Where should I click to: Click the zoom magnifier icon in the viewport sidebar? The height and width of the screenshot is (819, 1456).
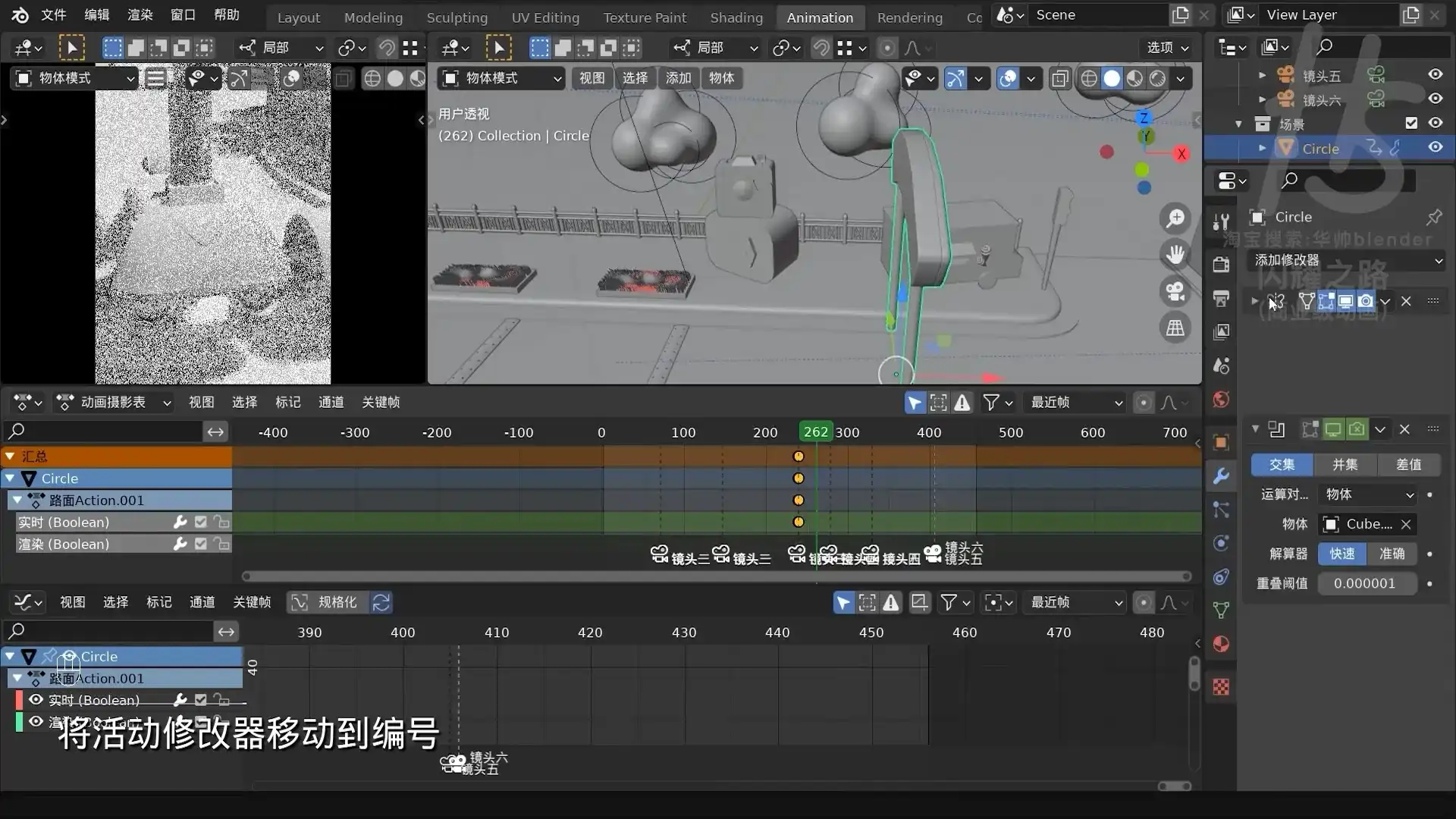click(1175, 219)
